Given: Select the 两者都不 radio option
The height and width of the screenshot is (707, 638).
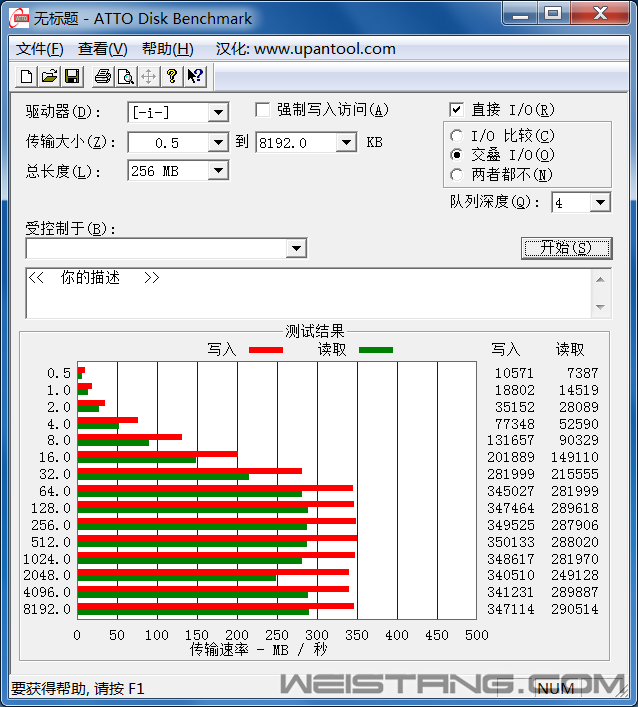Looking at the screenshot, I should click(456, 174).
